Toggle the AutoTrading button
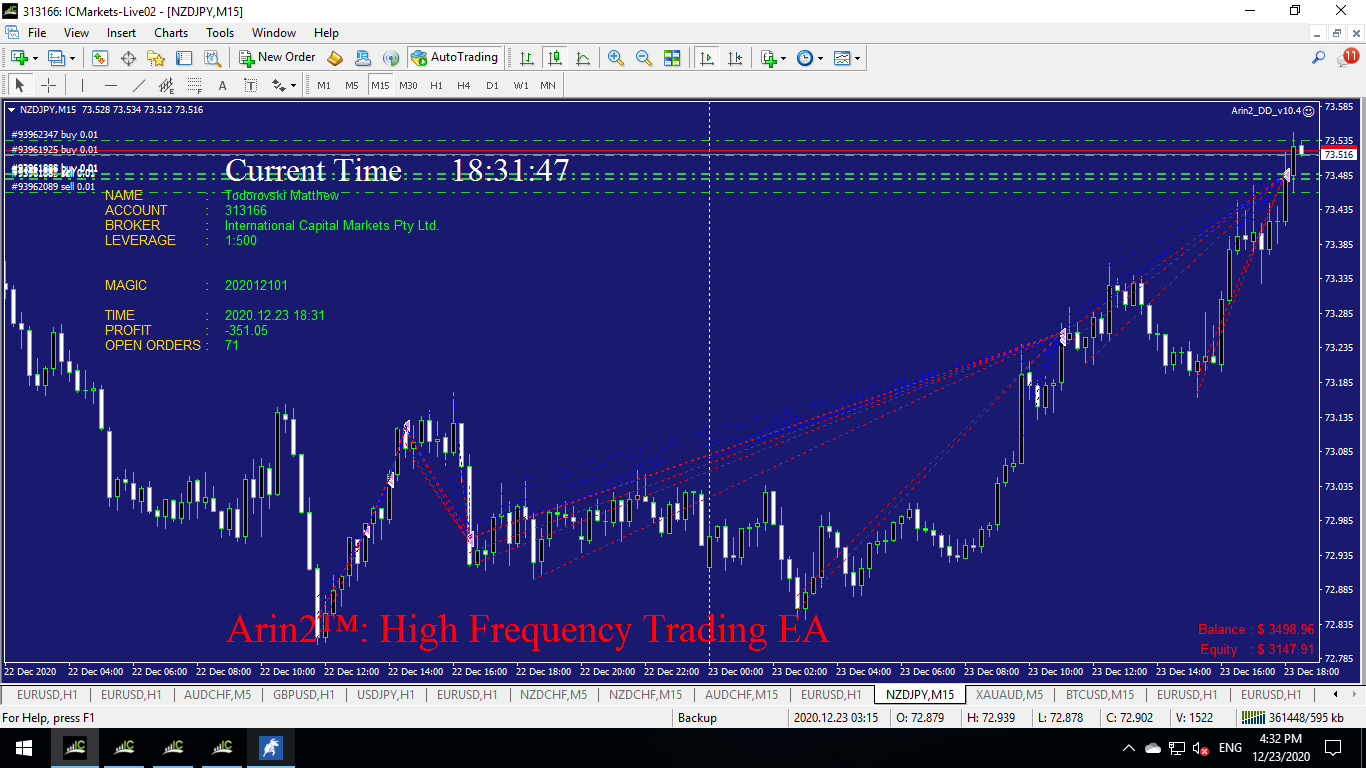 pyautogui.click(x=455, y=58)
